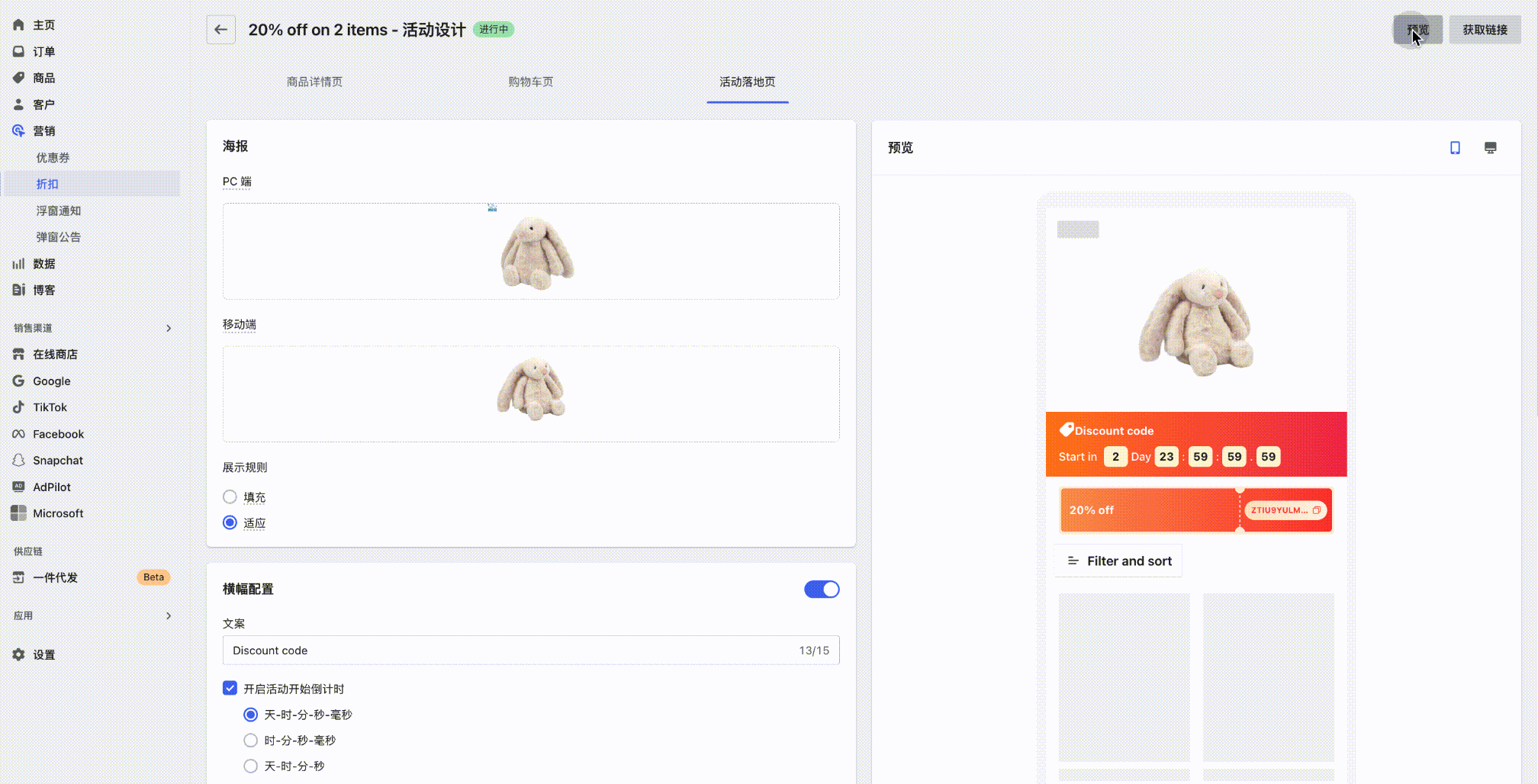Copy the coupon code ZTIU9YULM icon
The image size is (1538, 784).
[1317, 510]
